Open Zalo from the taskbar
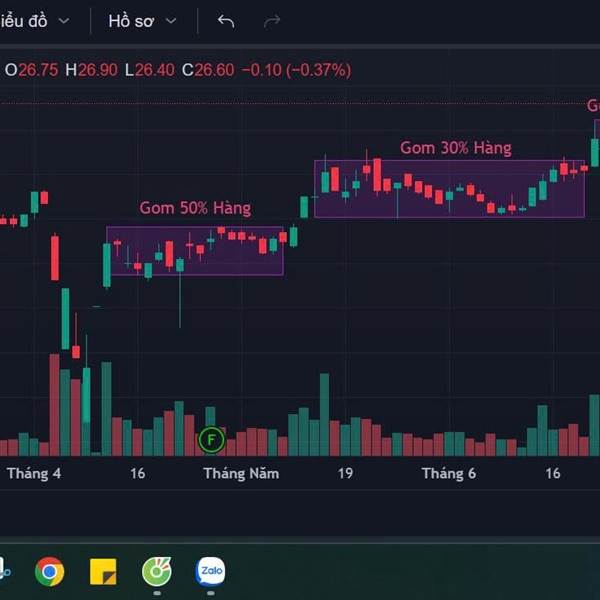The width and height of the screenshot is (600, 600). pos(210,571)
